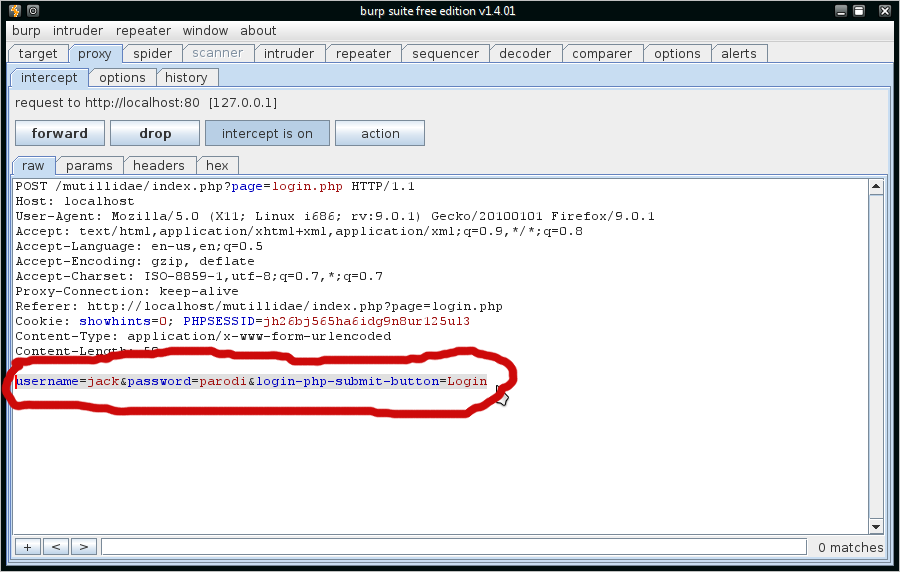Select the intercept sub-tab
Viewport: 900px width, 572px height.
coord(49,77)
